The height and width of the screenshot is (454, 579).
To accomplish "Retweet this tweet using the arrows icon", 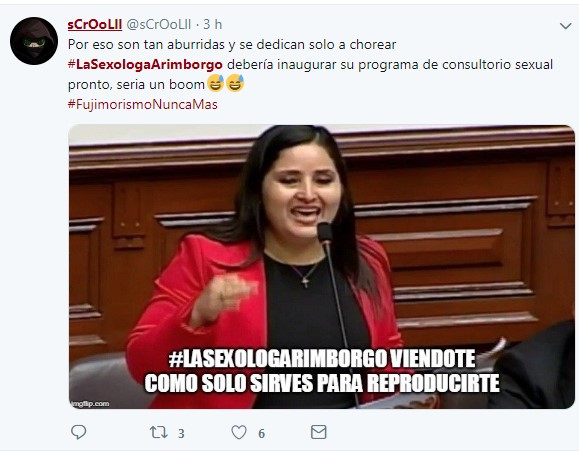I will tap(158, 432).
